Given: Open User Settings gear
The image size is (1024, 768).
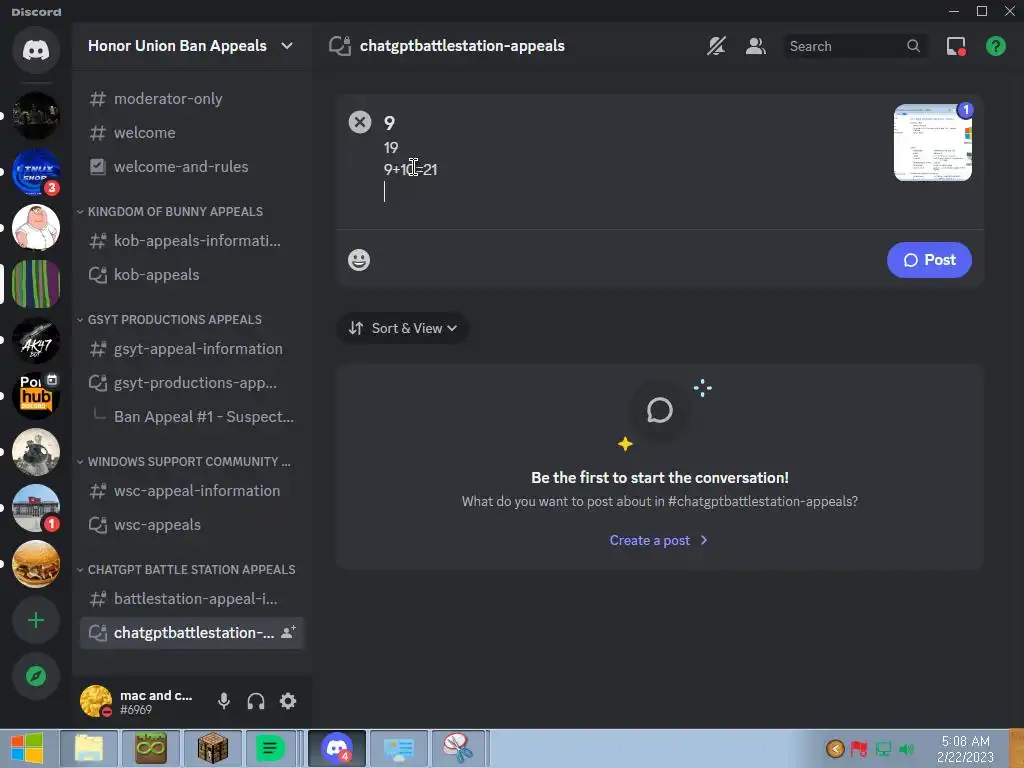Looking at the screenshot, I should click(x=288, y=701).
